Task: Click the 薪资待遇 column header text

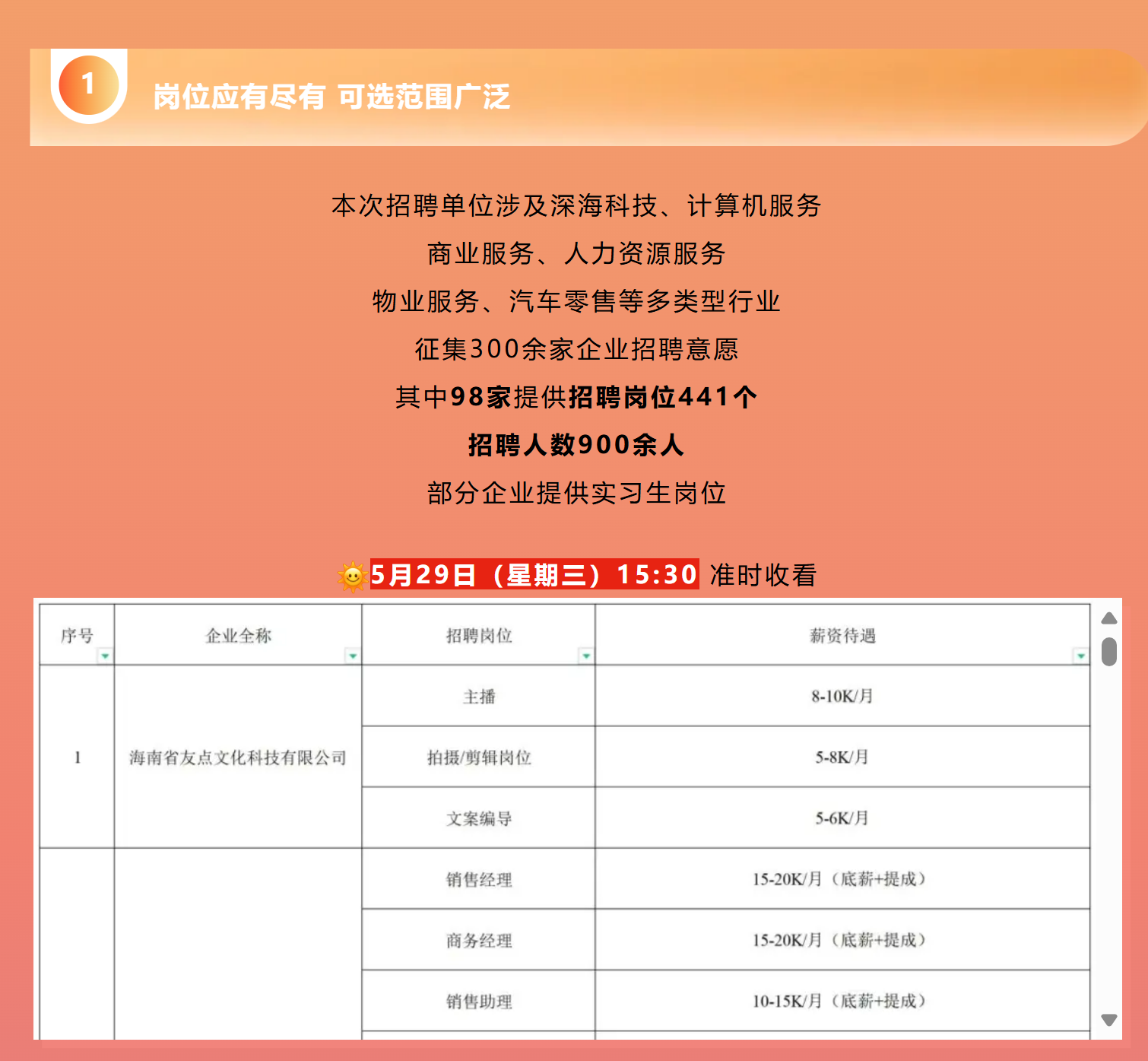Action: (842, 636)
